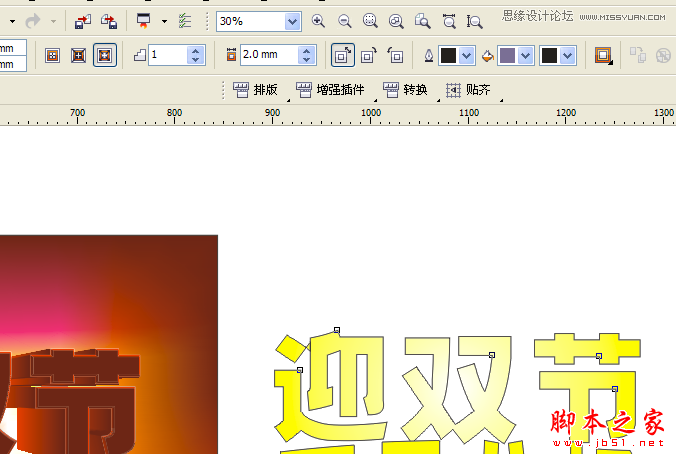
Task: Decrease the 2.0 mm offset value
Action: pyautogui.click(x=307, y=59)
